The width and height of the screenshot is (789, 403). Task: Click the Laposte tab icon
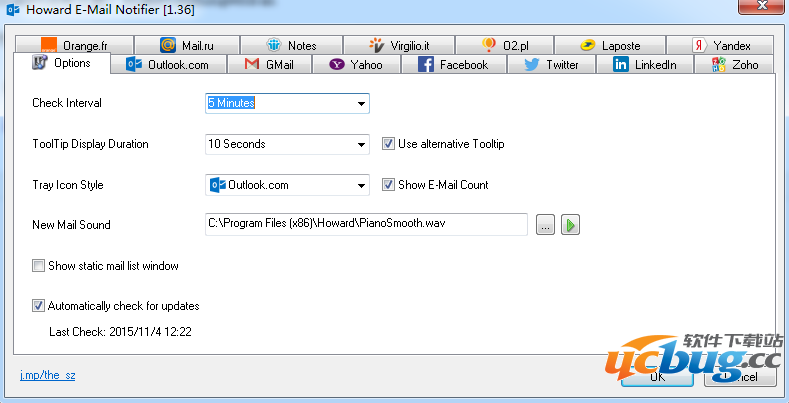587,46
